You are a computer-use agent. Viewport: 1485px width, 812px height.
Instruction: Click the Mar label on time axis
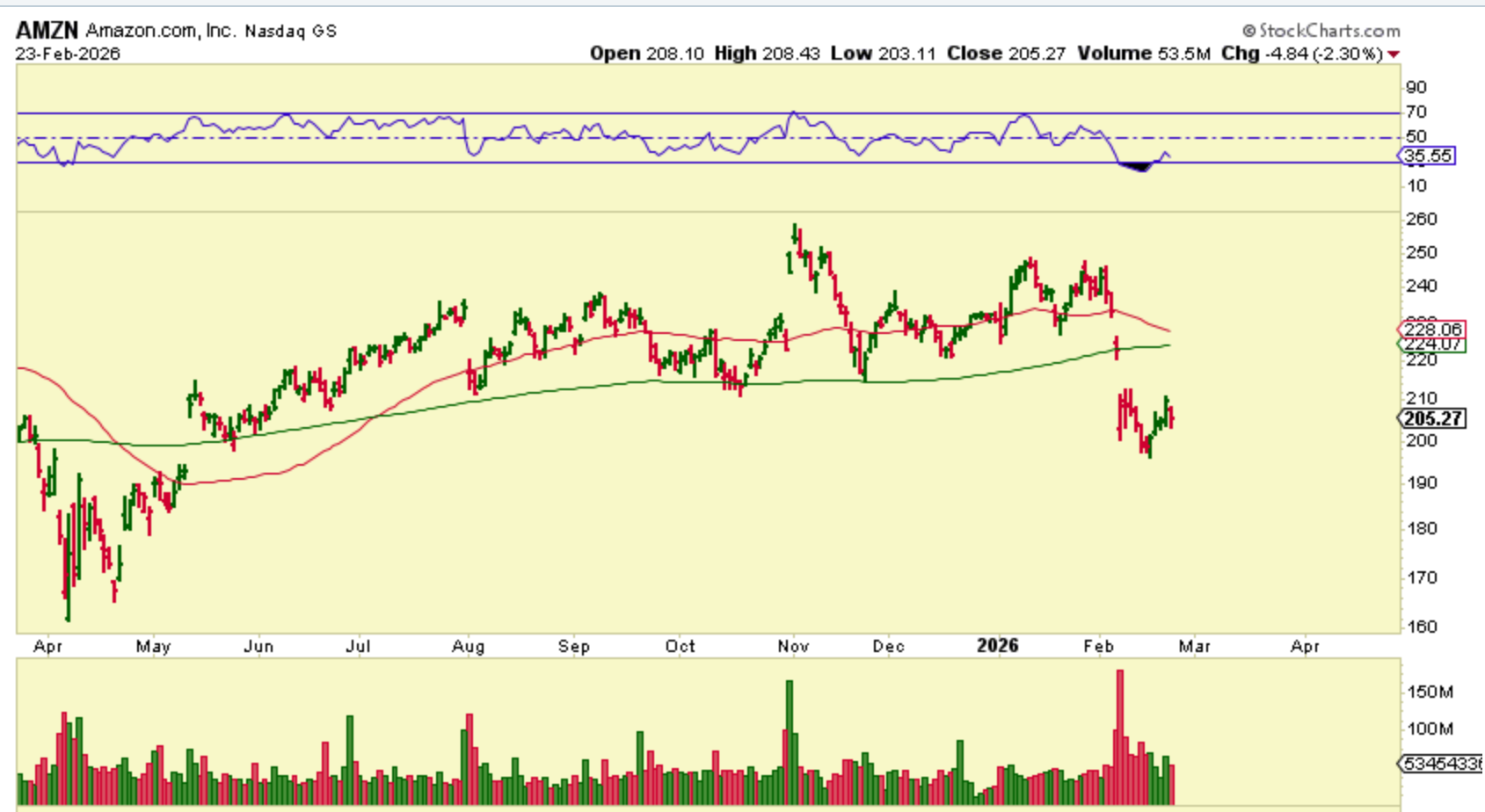click(1195, 647)
